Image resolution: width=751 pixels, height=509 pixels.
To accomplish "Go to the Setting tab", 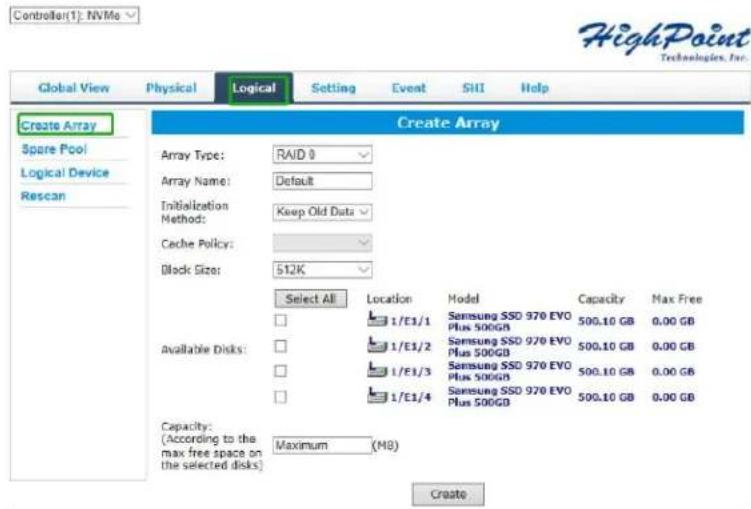I will [x=334, y=88].
